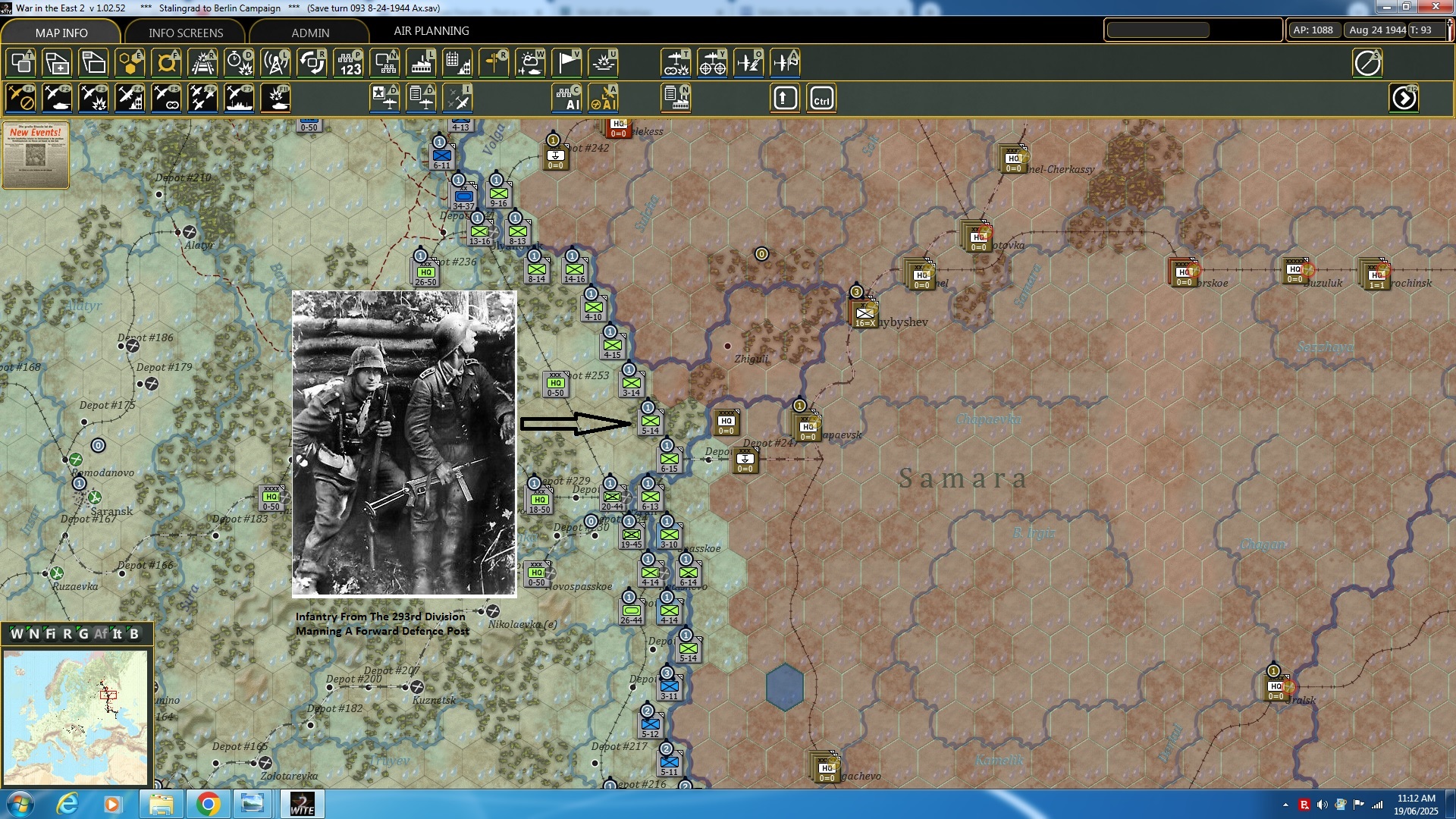Open the New Events newspaper thumbnail

(36, 155)
